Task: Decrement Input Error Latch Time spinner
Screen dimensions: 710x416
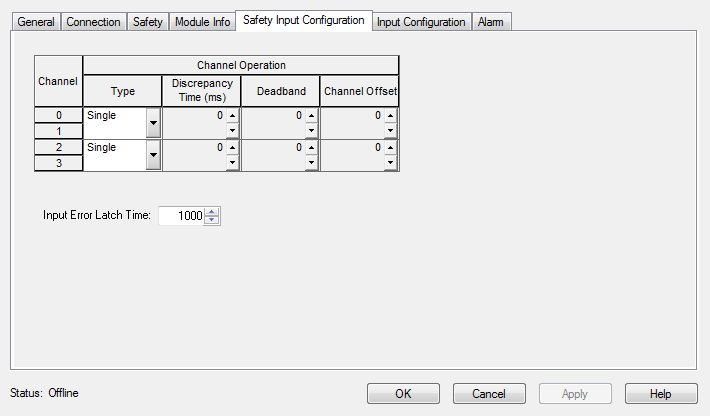Action: tap(211, 220)
